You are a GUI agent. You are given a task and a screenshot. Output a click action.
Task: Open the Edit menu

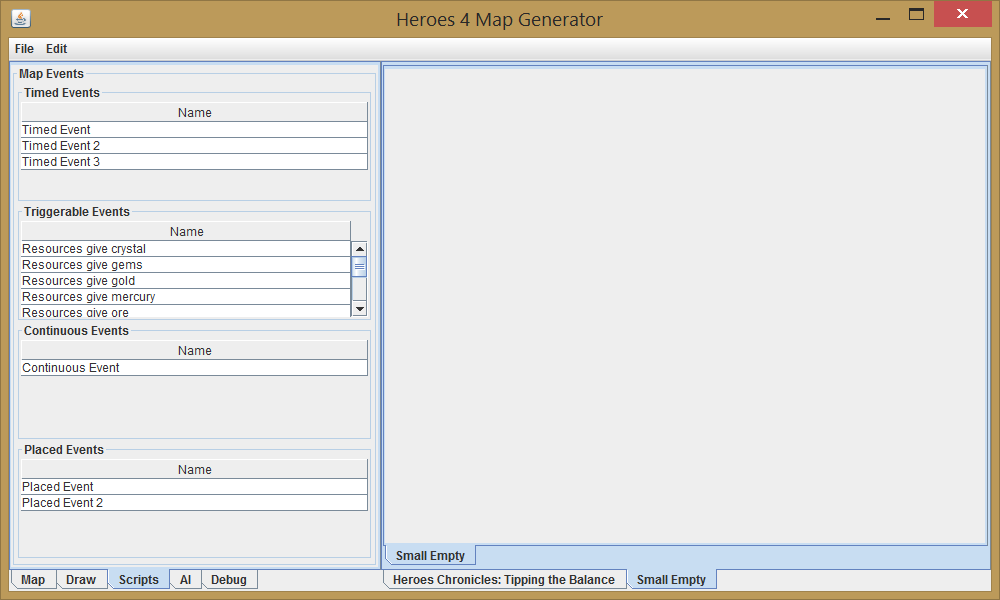[56, 48]
